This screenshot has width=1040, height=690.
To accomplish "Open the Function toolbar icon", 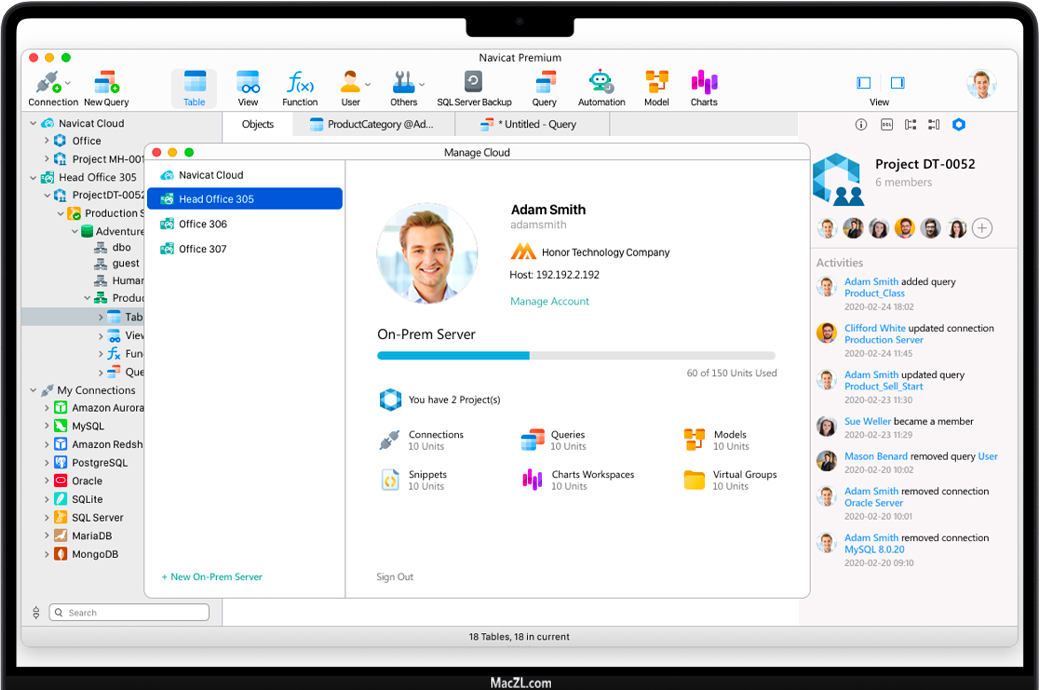I will coord(300,84).
